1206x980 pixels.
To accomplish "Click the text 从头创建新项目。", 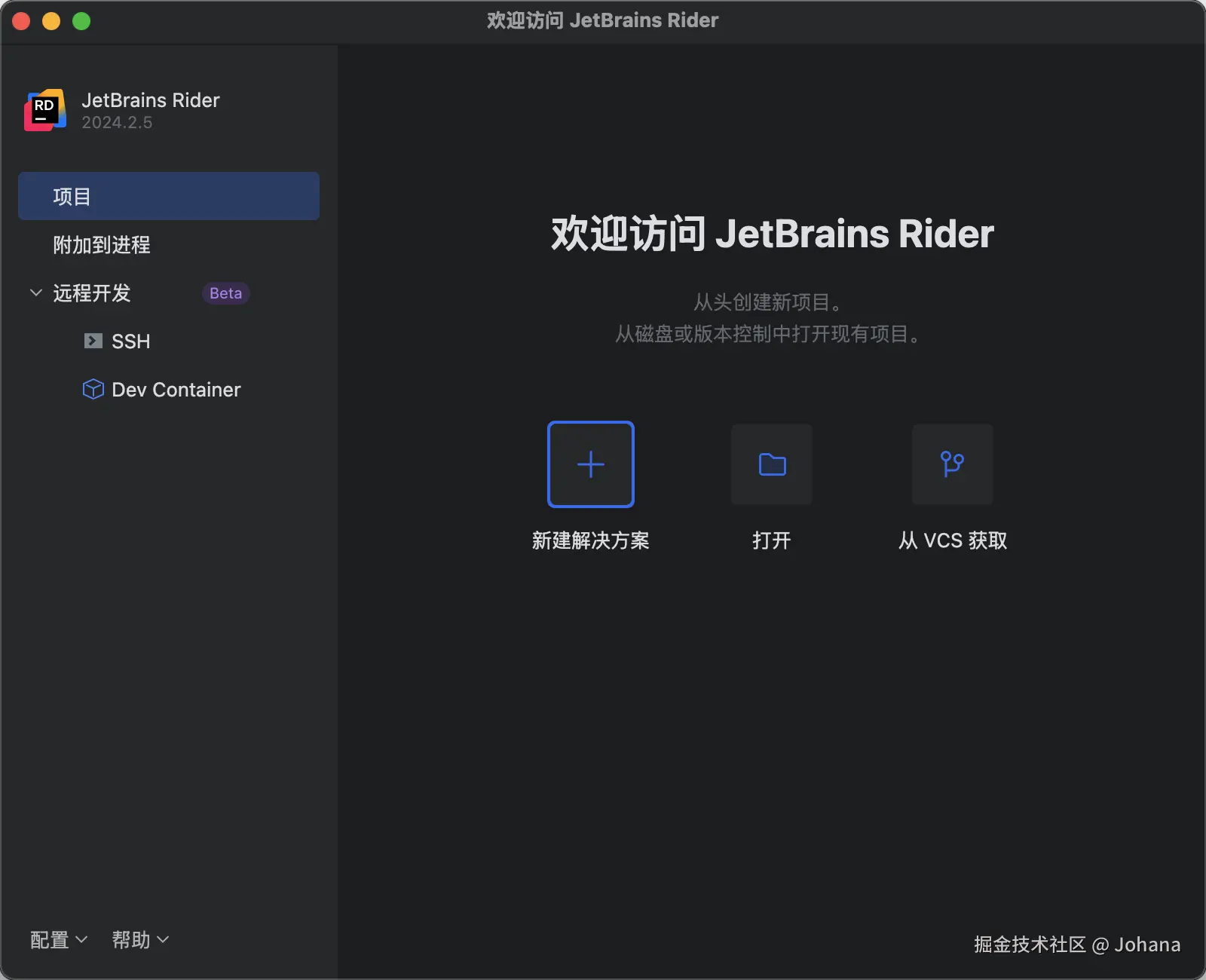I will [768, 302].
